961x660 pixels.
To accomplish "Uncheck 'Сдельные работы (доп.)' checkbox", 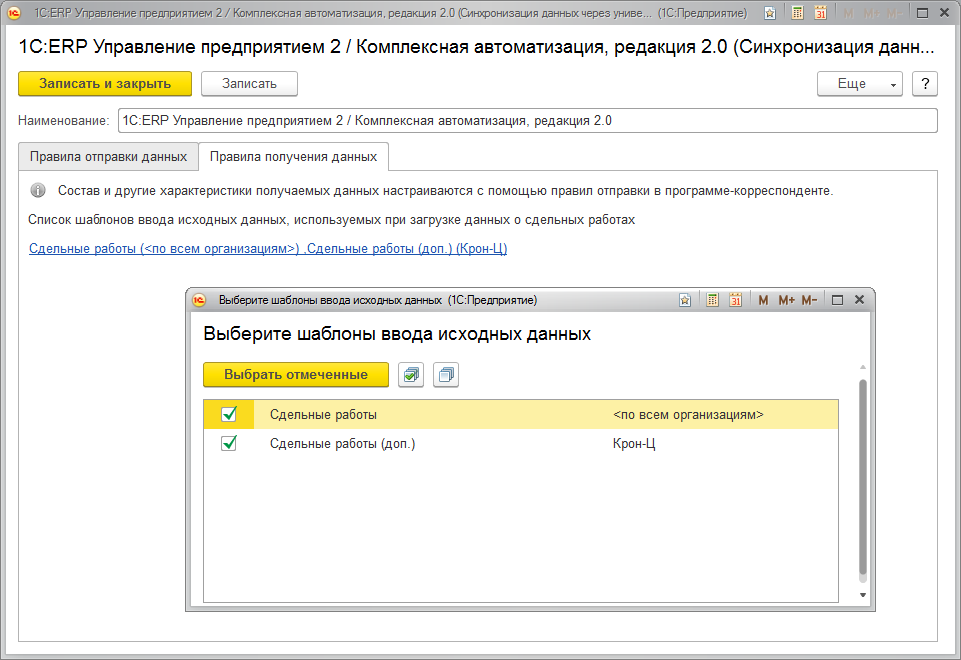I will pyautogui.click(x=229, y=443).
